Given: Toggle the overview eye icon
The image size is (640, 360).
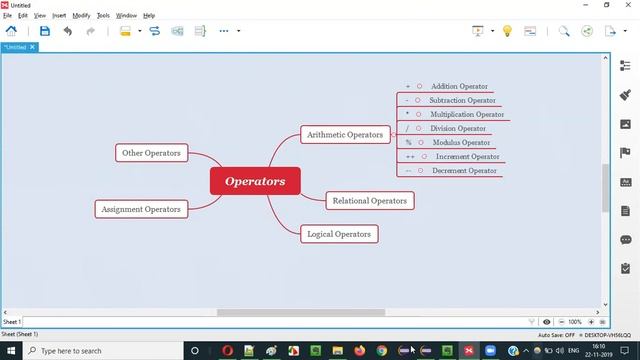Looking at the screenshot, I should (x=547, y=322).
